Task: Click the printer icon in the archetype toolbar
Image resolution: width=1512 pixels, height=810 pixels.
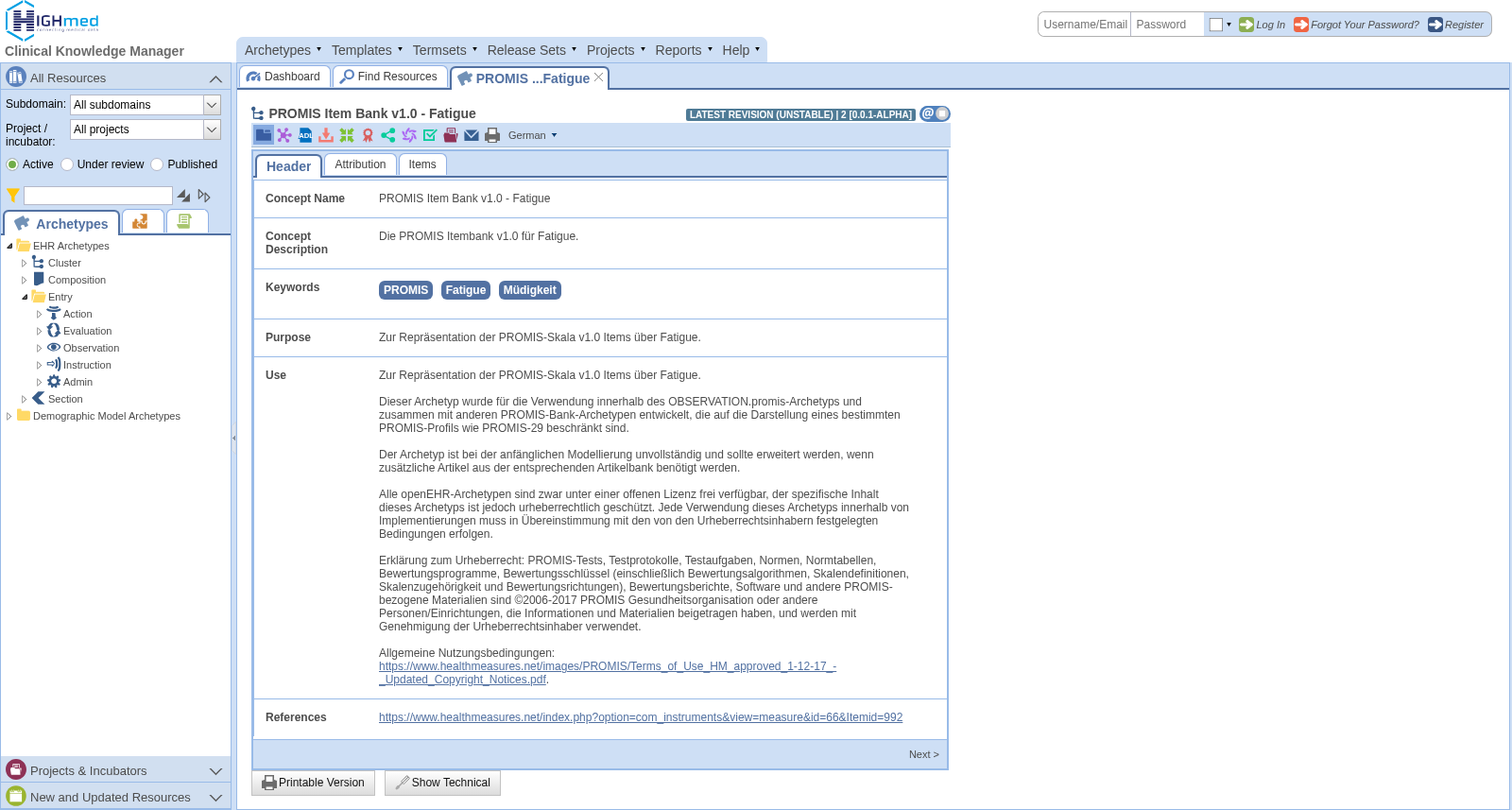Action: point(492,135)
